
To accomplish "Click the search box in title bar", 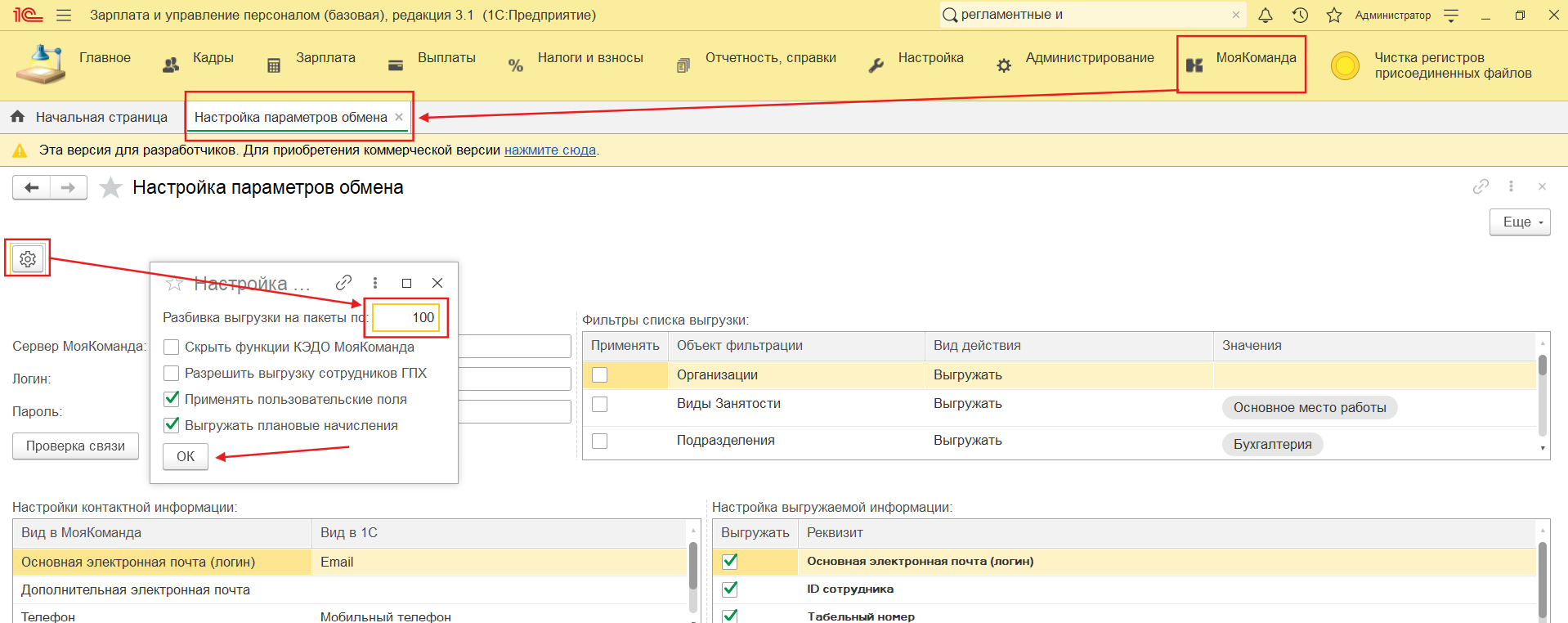I will pos(1092,15).
